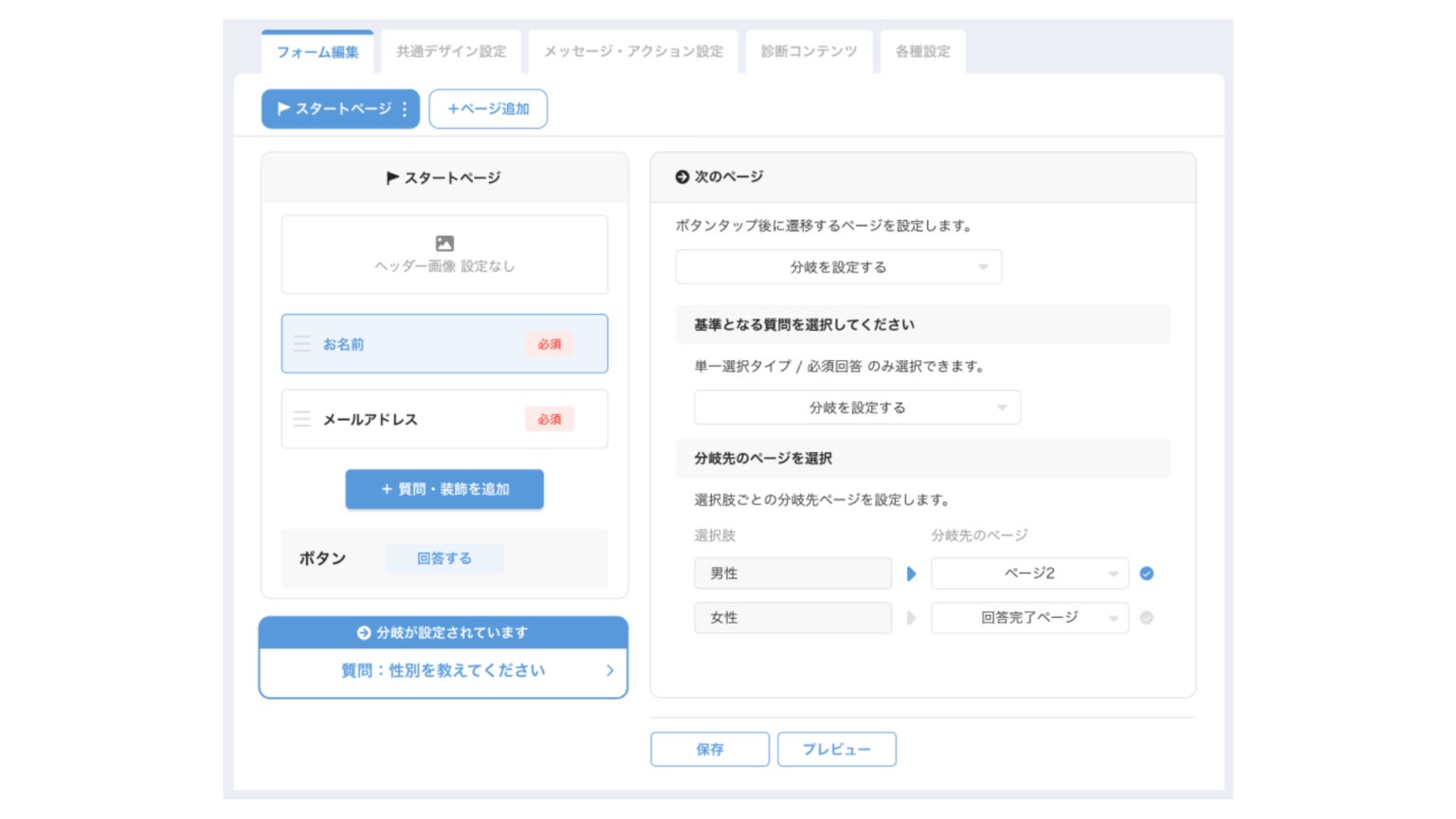Open the ページ2 destination dropdown
The height and width of the screenshot is (819, 1456).
[1029, 573]
